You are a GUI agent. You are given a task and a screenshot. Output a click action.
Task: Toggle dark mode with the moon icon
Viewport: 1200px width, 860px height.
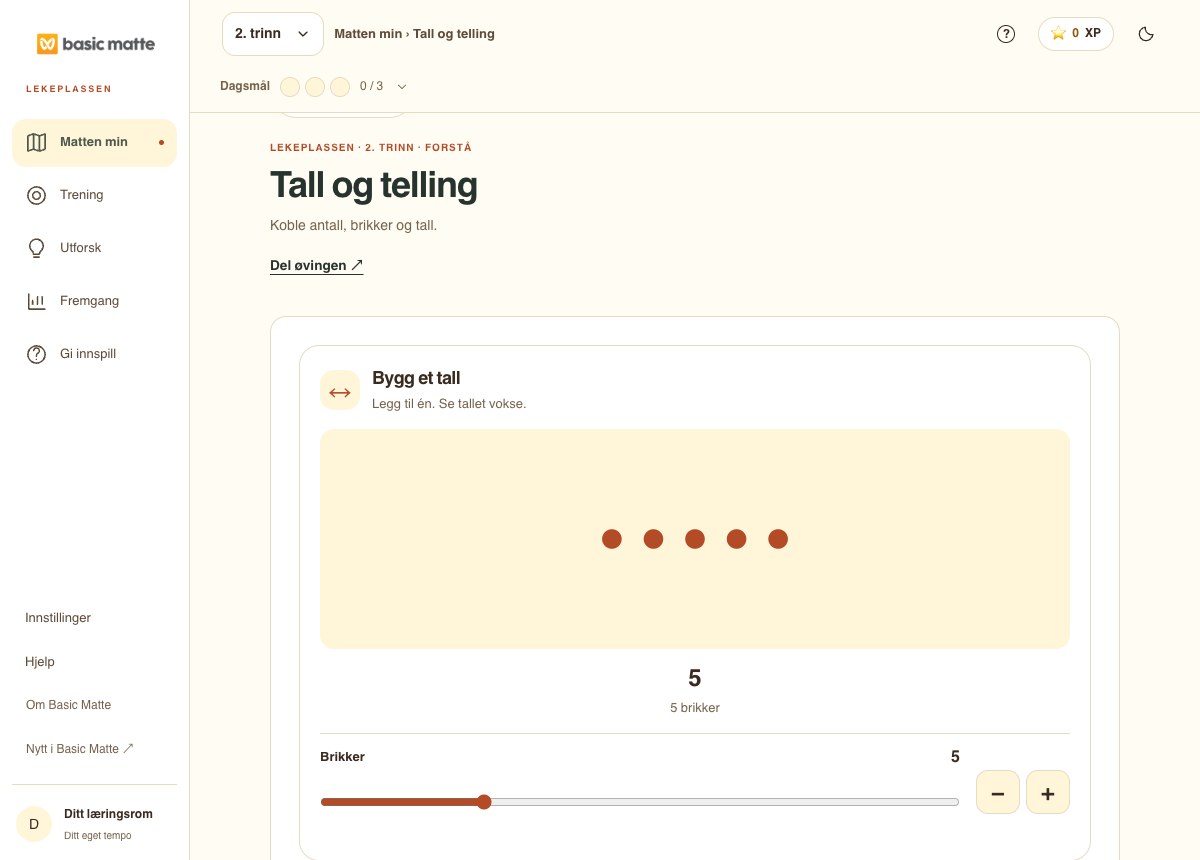(x=1147, y=34)
